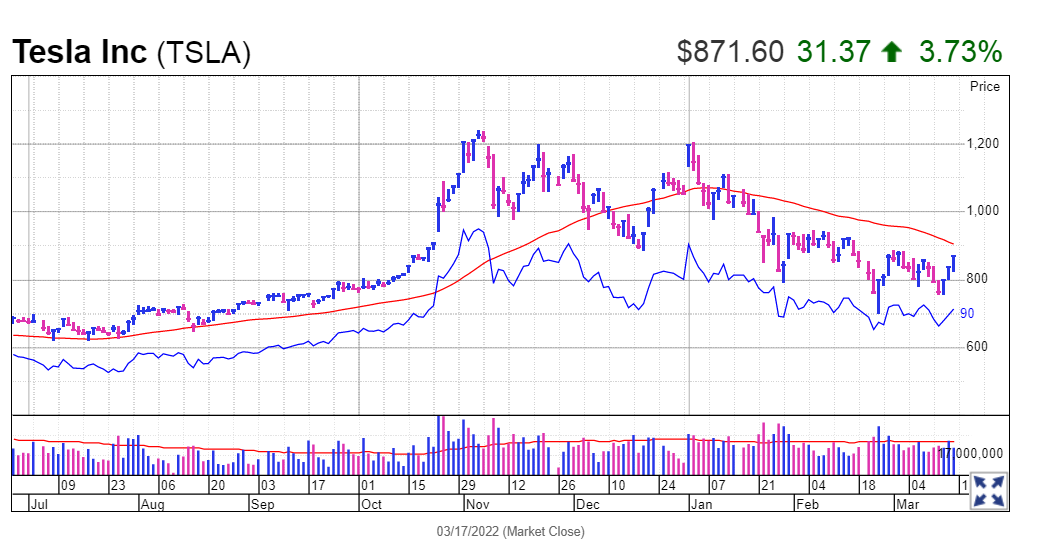Viewport: 1044px width, 548px height.
Task: Click the 04 February date tick
Action: [818, 485]
